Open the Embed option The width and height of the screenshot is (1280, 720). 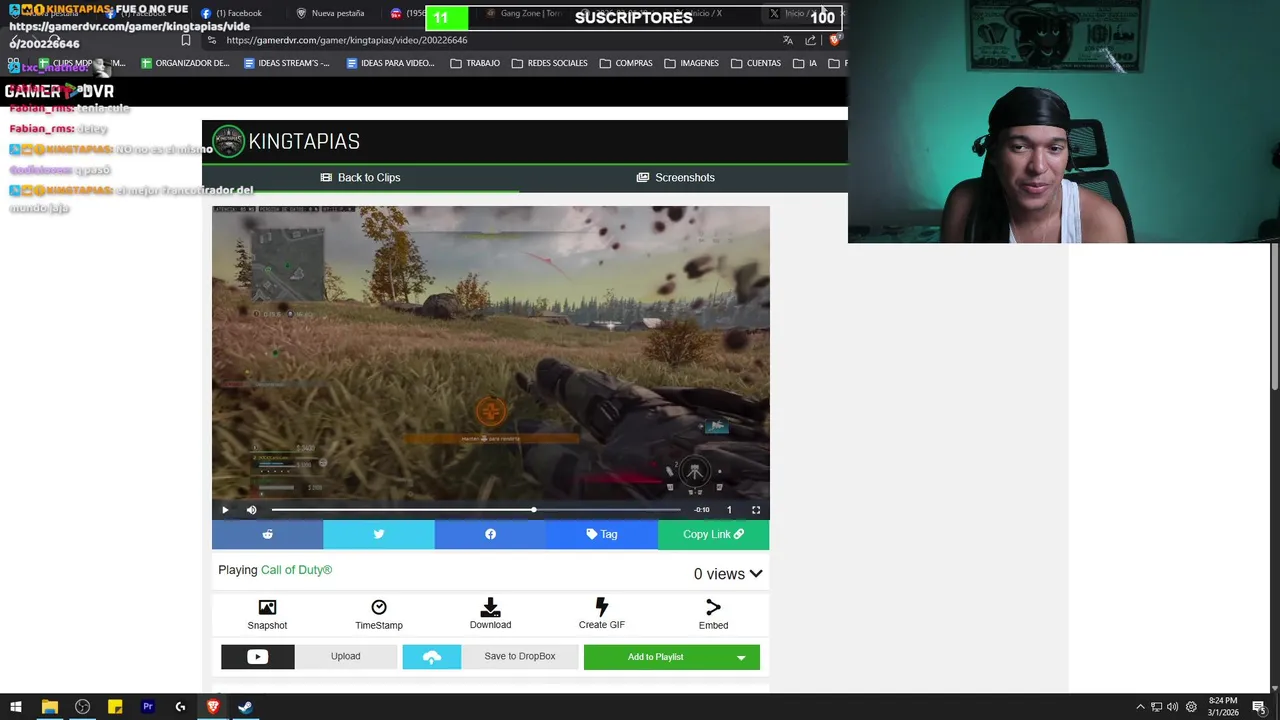point(713,615)
